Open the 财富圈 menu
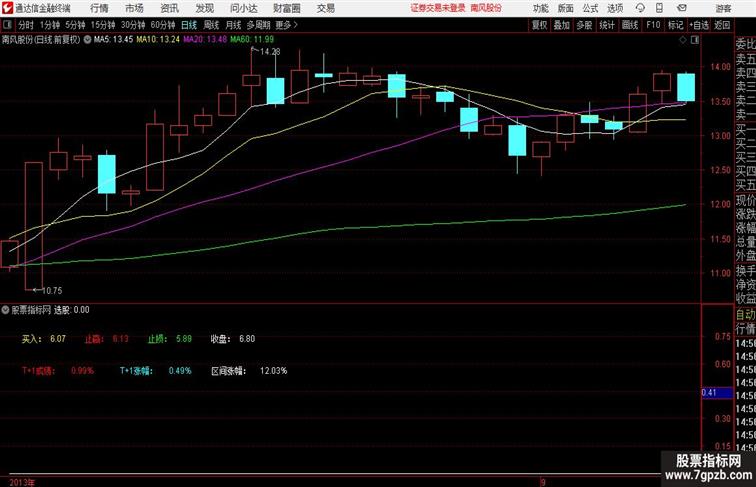The width and height of the screenshot is (756, 487). coord(286,8)
